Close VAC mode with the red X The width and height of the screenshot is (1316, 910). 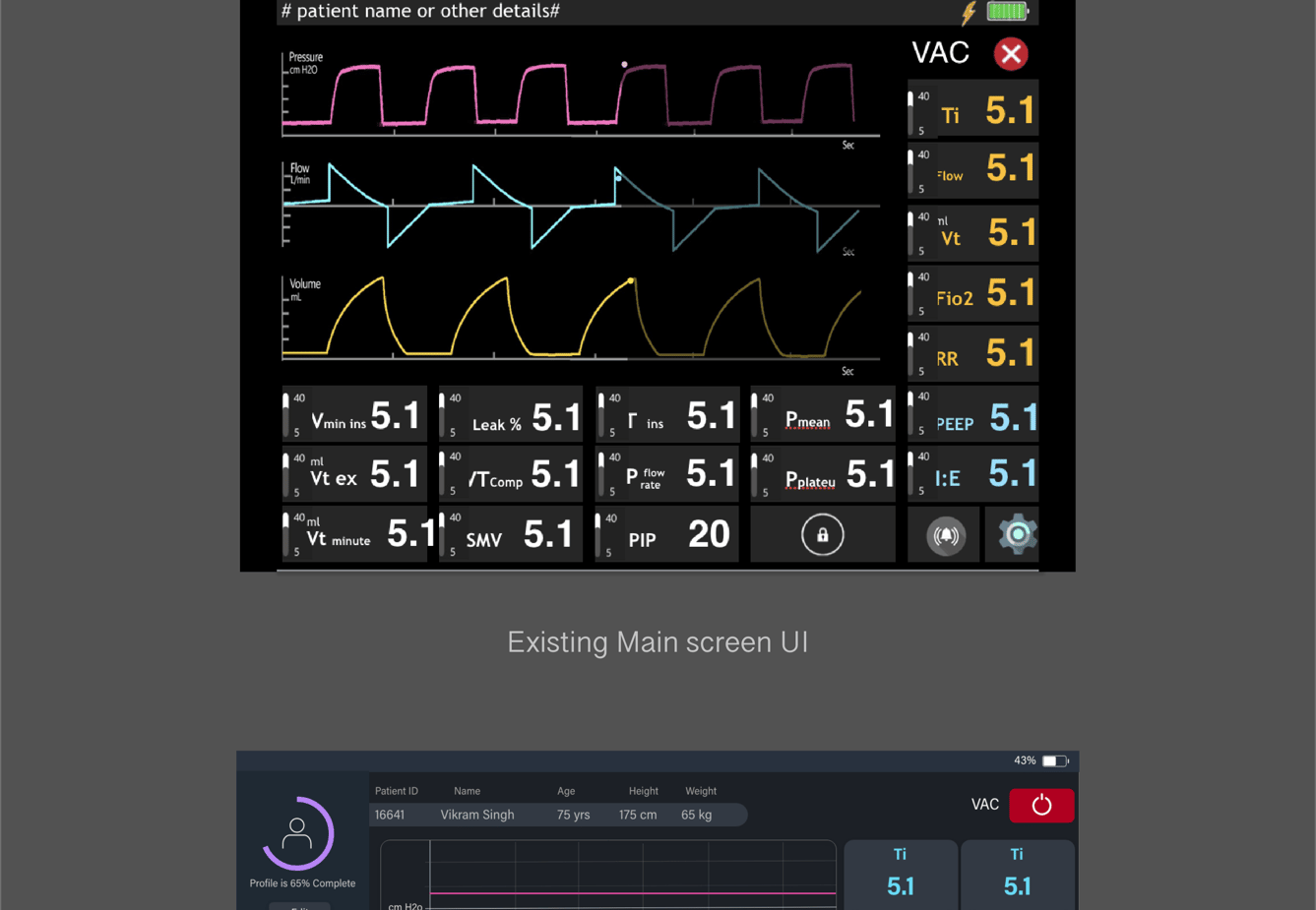(x=1011, y=54)
